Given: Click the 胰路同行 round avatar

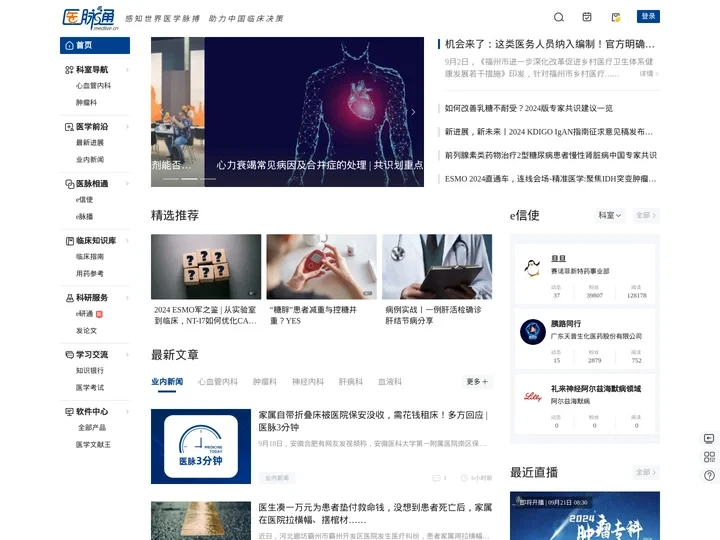Looking at the screenshot, I should tap(533, 332).
